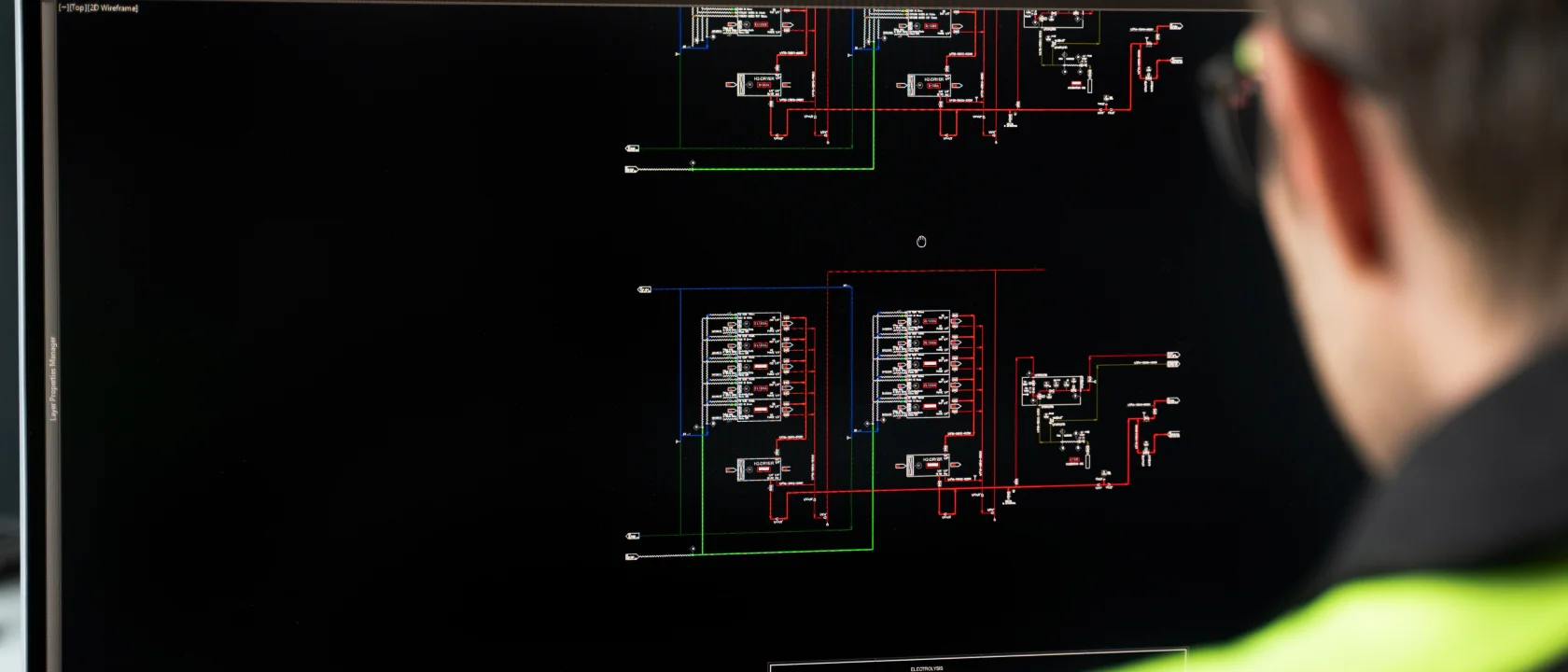Select top unit of left electrolyzer stack, lower diagram
1568x672 pixels.
(x=743, y=324)
